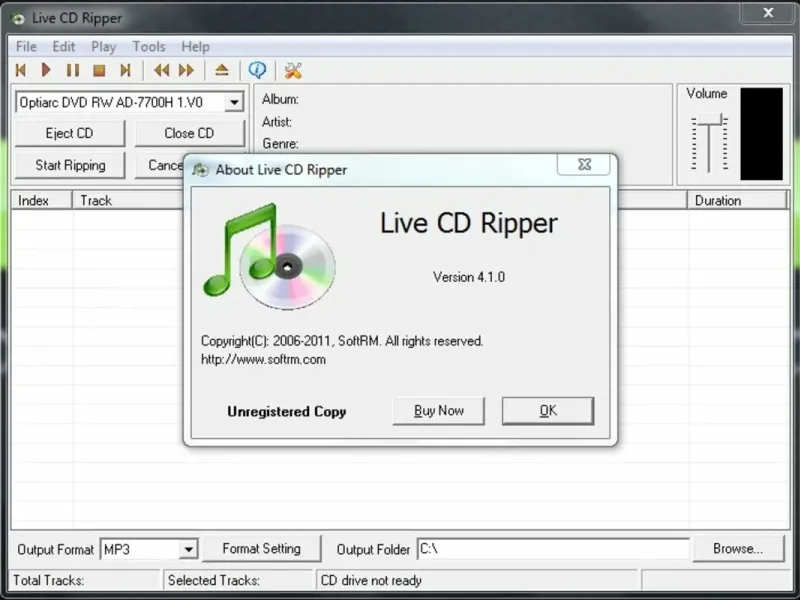
Task: Click the Live CD Ripper title bar icon
Action: [17, 18]
